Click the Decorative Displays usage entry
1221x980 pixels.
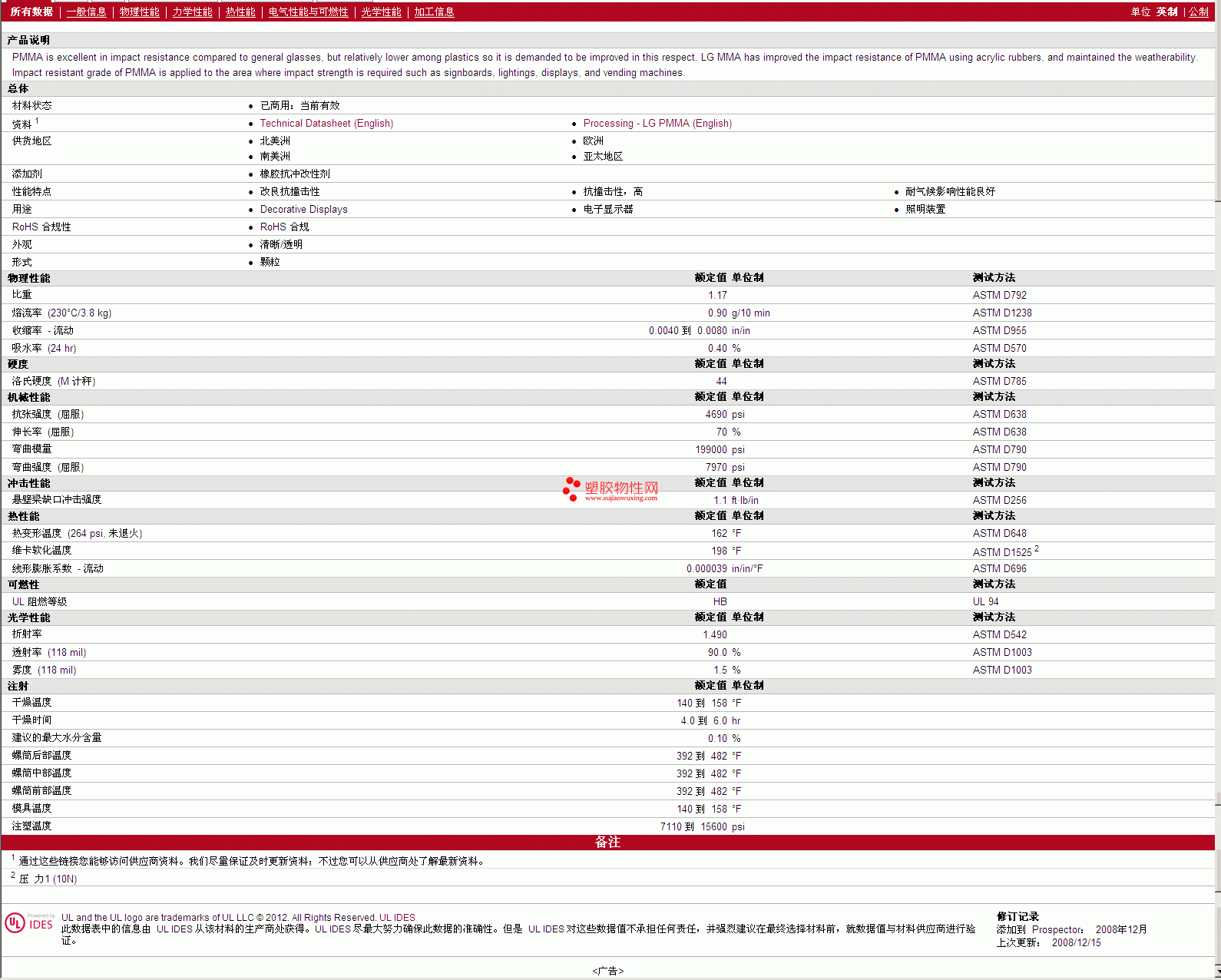[303, 210]
